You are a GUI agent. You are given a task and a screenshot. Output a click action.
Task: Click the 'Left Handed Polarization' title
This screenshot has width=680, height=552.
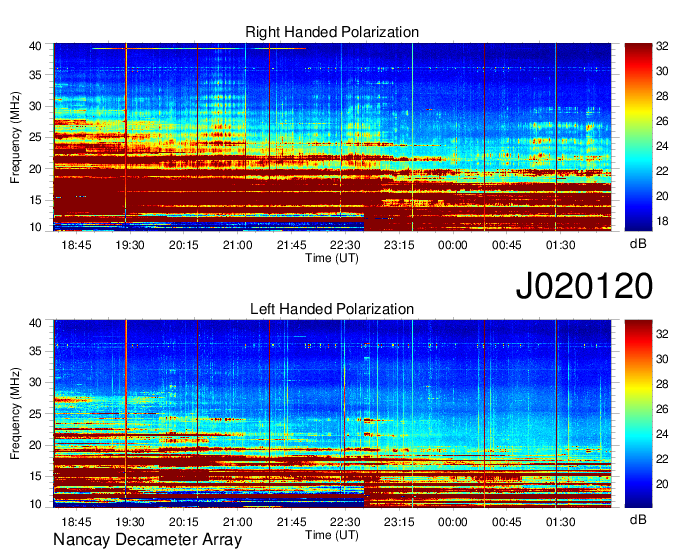(x=332, y=309)
